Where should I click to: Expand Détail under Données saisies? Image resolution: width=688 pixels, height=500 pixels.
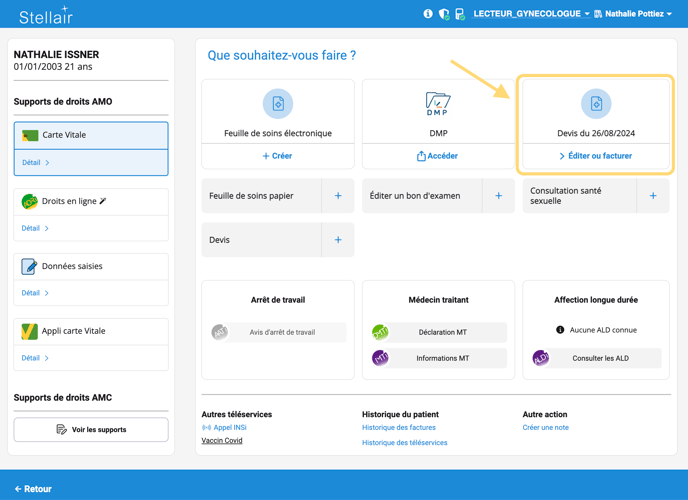(x=35, y=293)
